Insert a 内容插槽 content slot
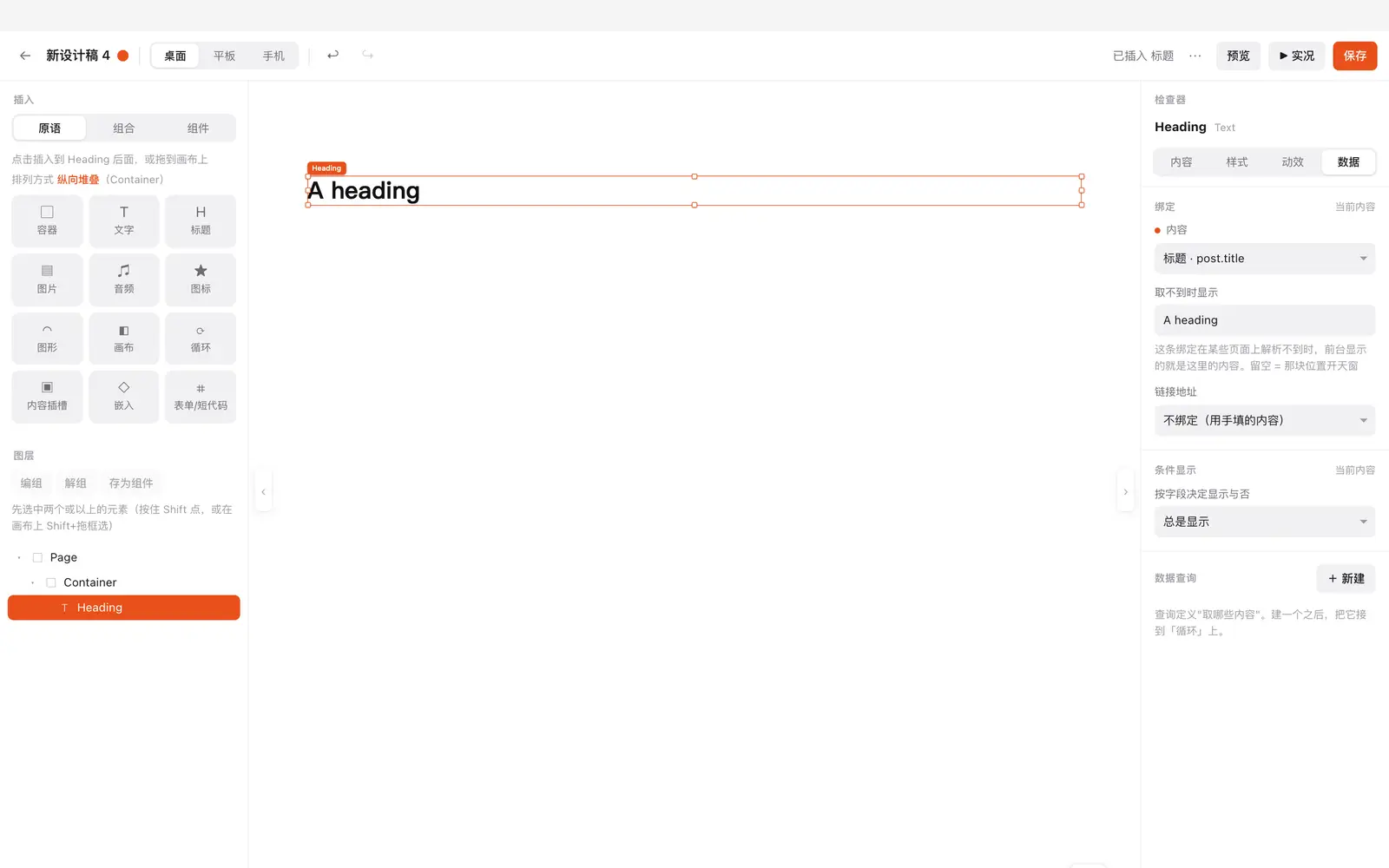Viewport: 1389px width, 868px height. pyautogui.click(x=47, y=397)
